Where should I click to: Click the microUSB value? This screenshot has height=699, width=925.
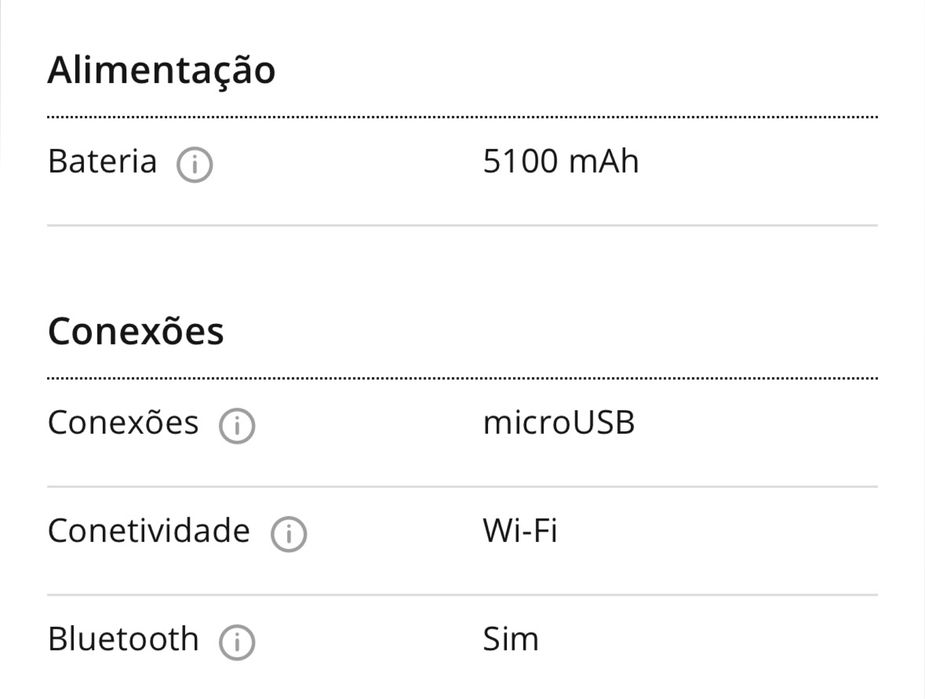tap(558, 423)
